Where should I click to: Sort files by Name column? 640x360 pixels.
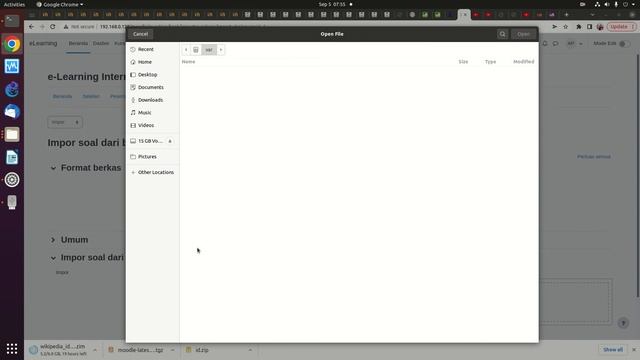pos(188,62)
